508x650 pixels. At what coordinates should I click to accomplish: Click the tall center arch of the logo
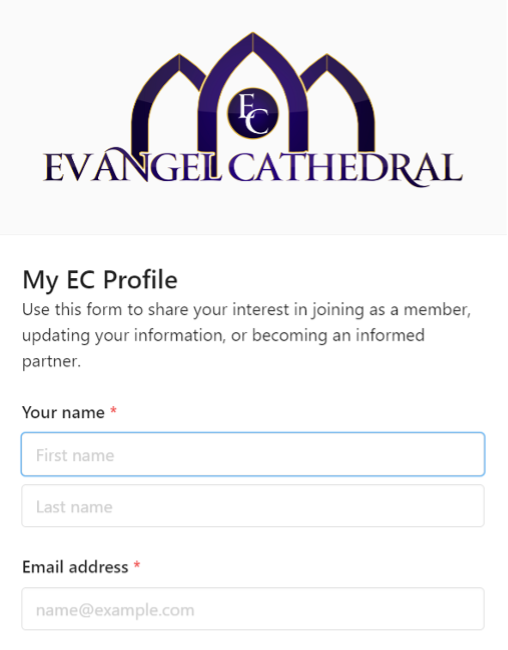tap(253, 92)
